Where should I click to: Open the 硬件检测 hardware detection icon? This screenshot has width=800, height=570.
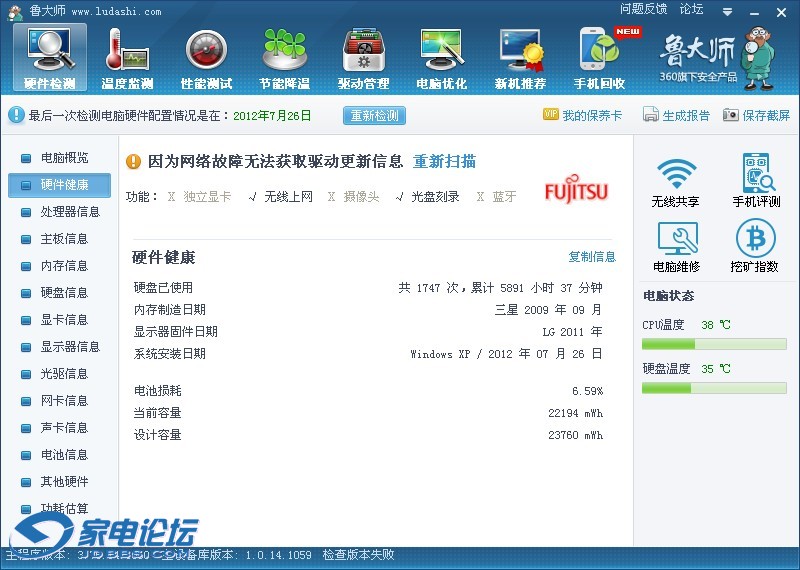click(x=50, y=56)
